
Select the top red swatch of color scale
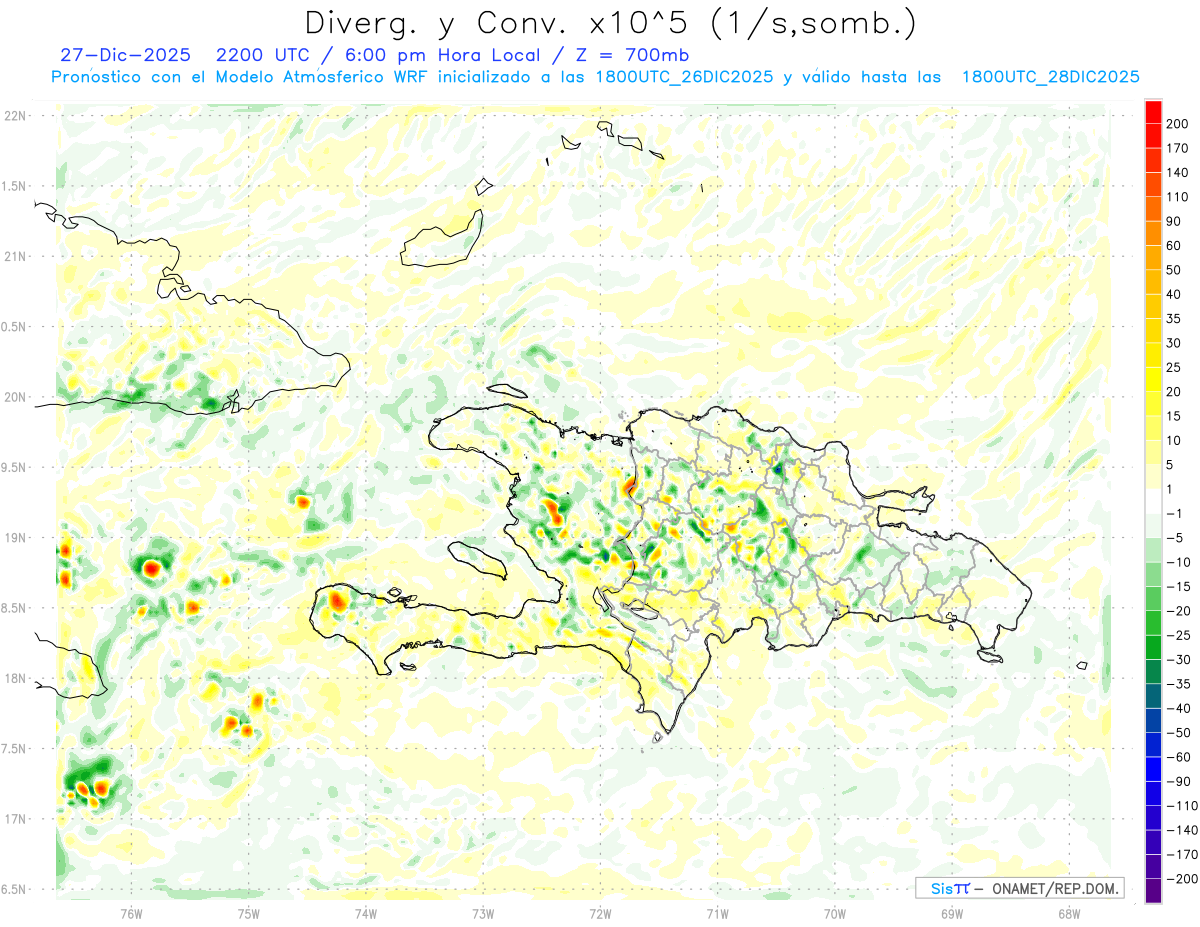[1154, 112]
